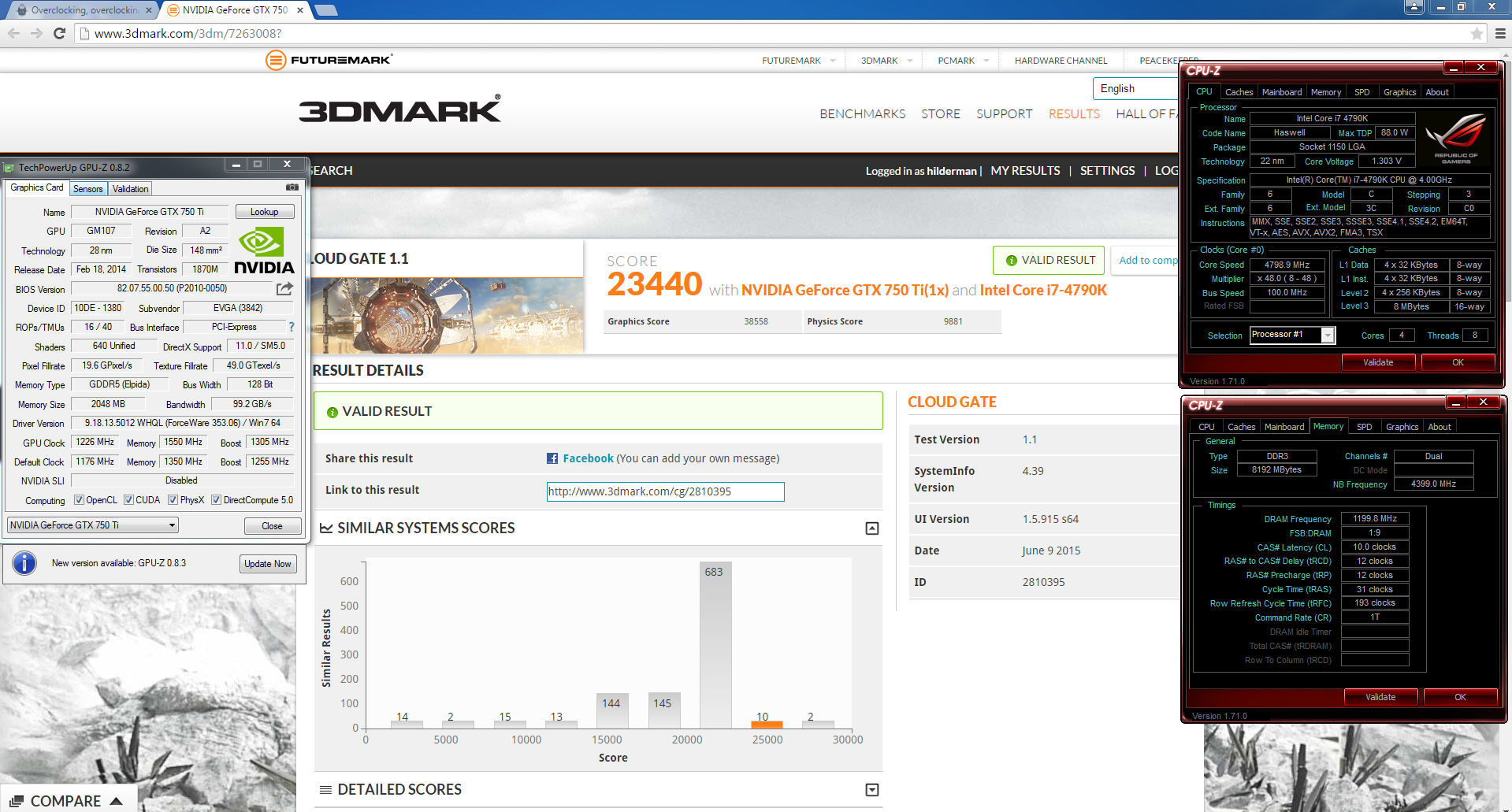Expand the PCMARK top menu dropdown
This screenshot has width=1512, height=812.
pos(986,61)
